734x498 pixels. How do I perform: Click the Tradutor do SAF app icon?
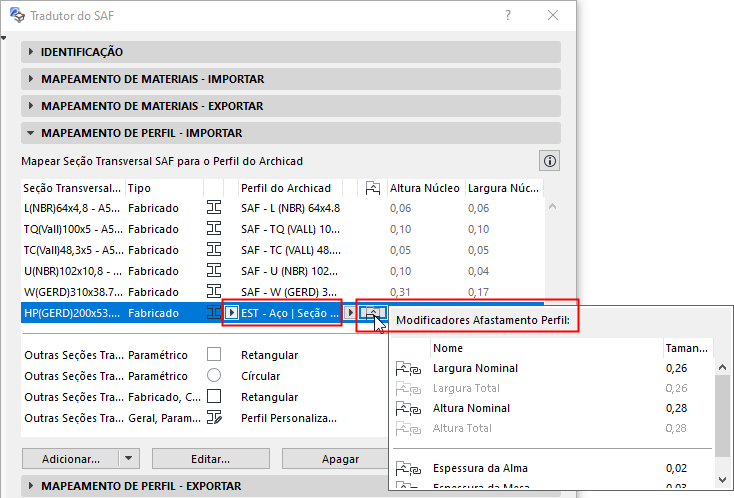[x=17, y=15]
